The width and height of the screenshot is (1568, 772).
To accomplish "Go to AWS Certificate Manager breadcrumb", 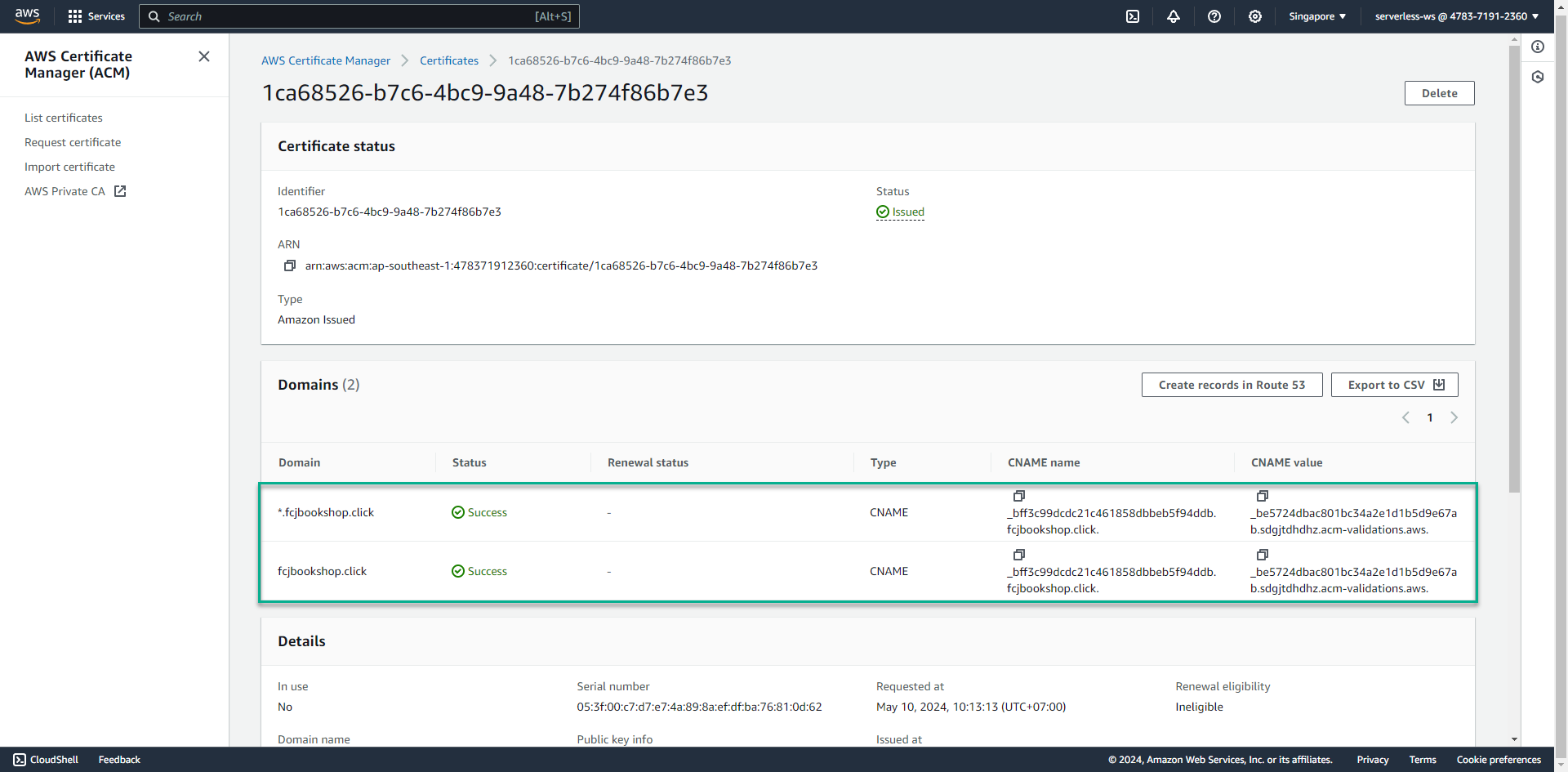I will click(x=326, y=60).
